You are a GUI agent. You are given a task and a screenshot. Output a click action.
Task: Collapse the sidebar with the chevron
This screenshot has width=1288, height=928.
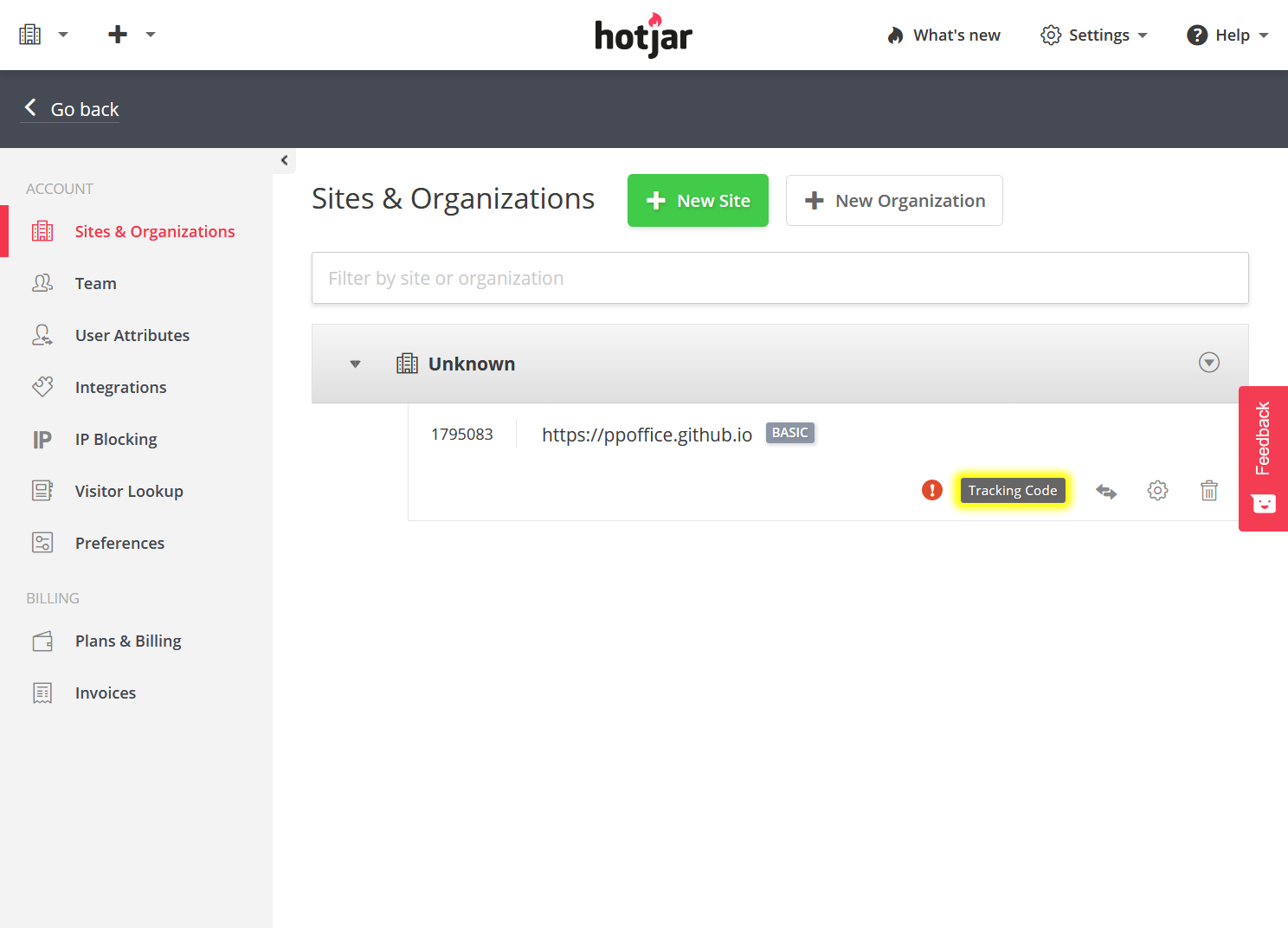(x=284, y=160)
